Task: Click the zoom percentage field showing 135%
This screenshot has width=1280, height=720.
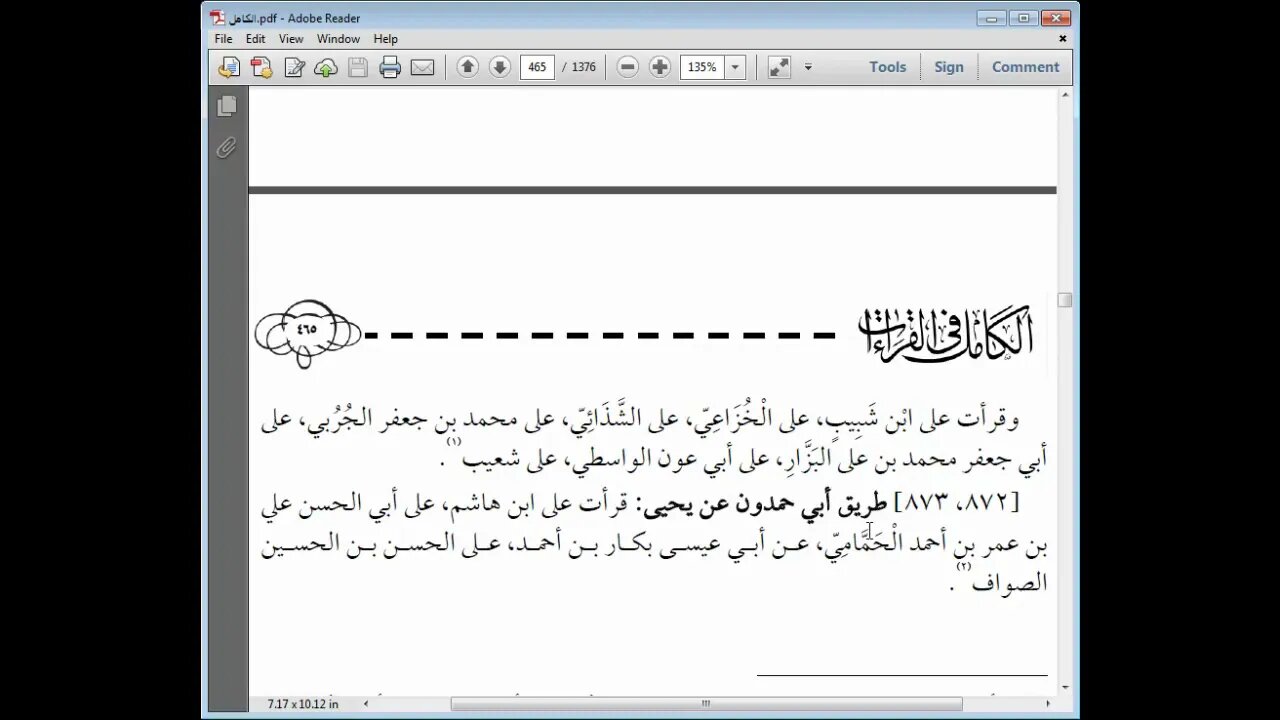Action: coord(703,67)
